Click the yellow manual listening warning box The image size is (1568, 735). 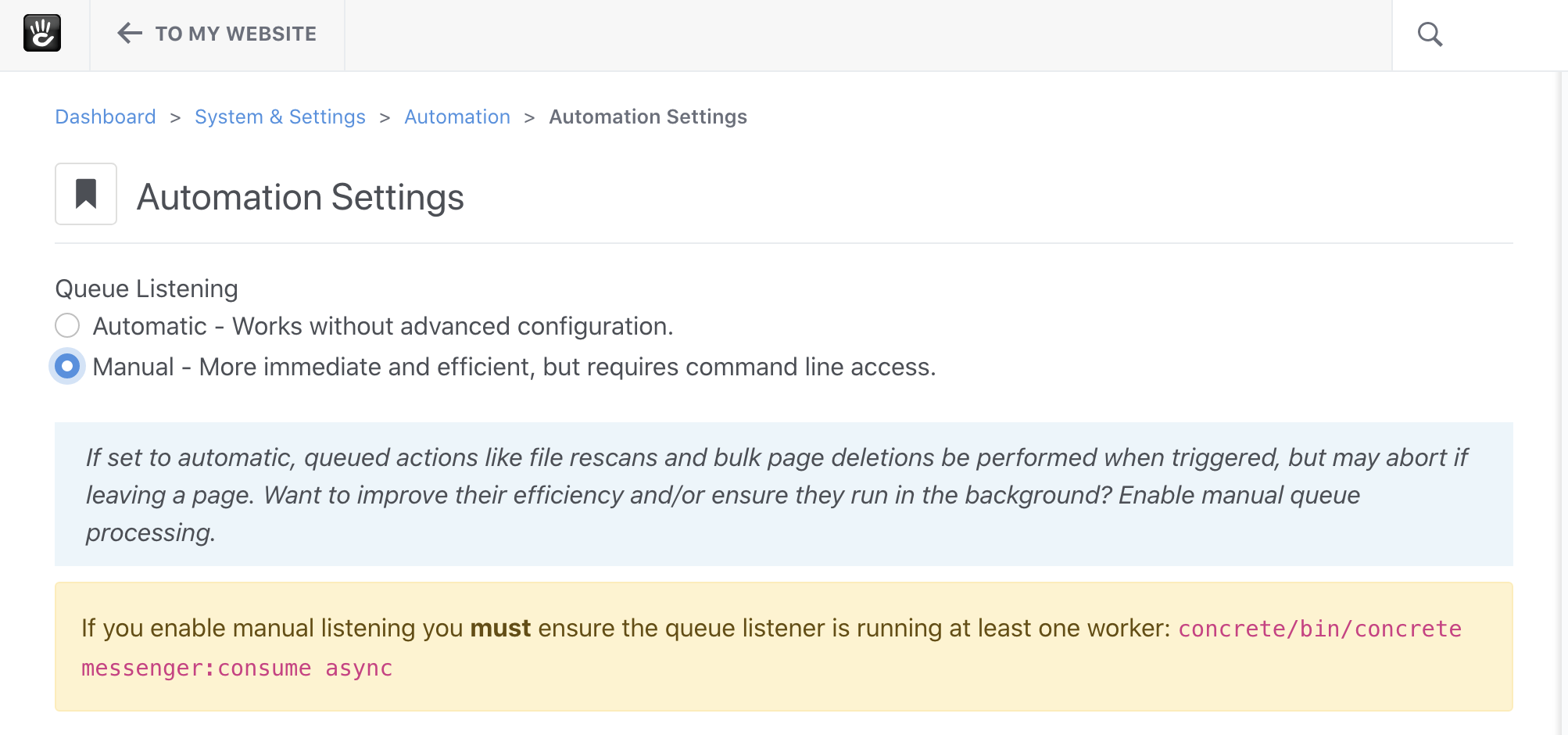pyautogui.click(x=784, y=647)
